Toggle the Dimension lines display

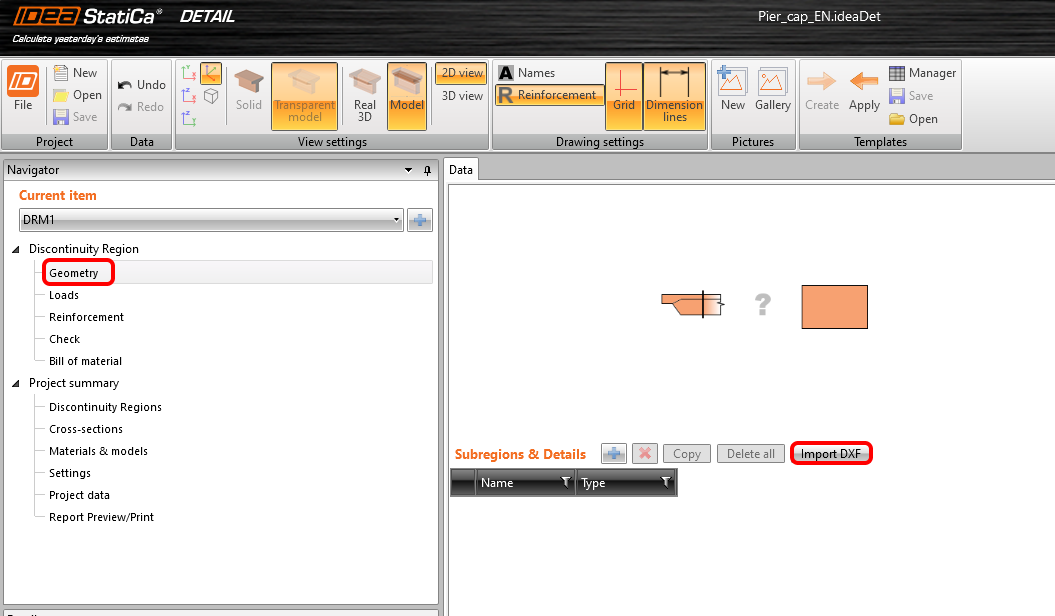[x=674, y=95]
